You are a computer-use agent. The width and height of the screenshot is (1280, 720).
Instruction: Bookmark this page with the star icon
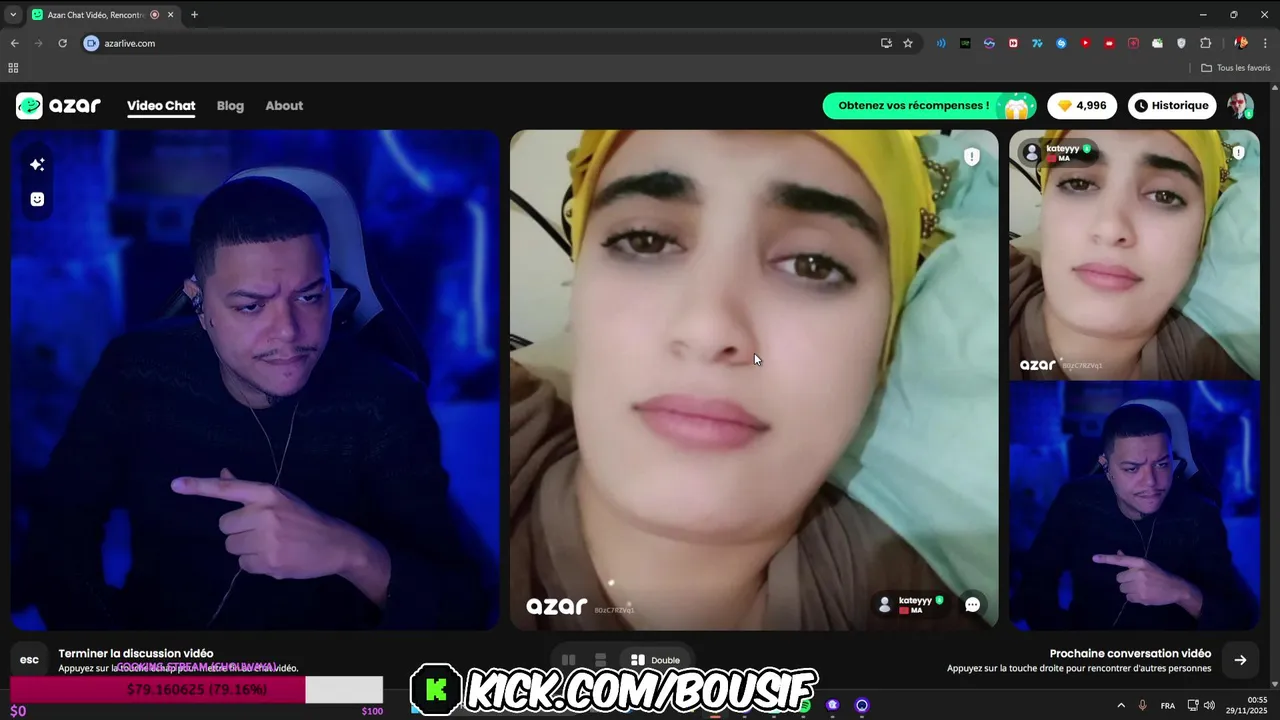[x=908, y=43]
